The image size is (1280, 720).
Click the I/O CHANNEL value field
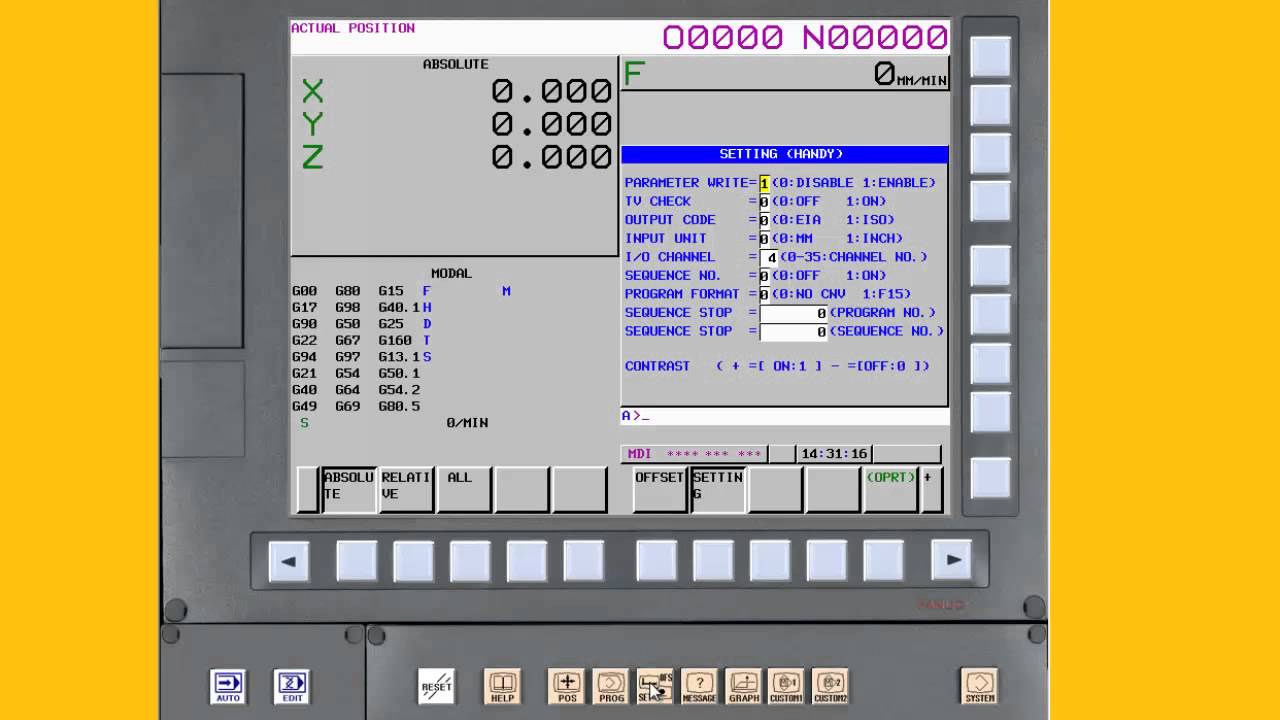click(769, 257)
